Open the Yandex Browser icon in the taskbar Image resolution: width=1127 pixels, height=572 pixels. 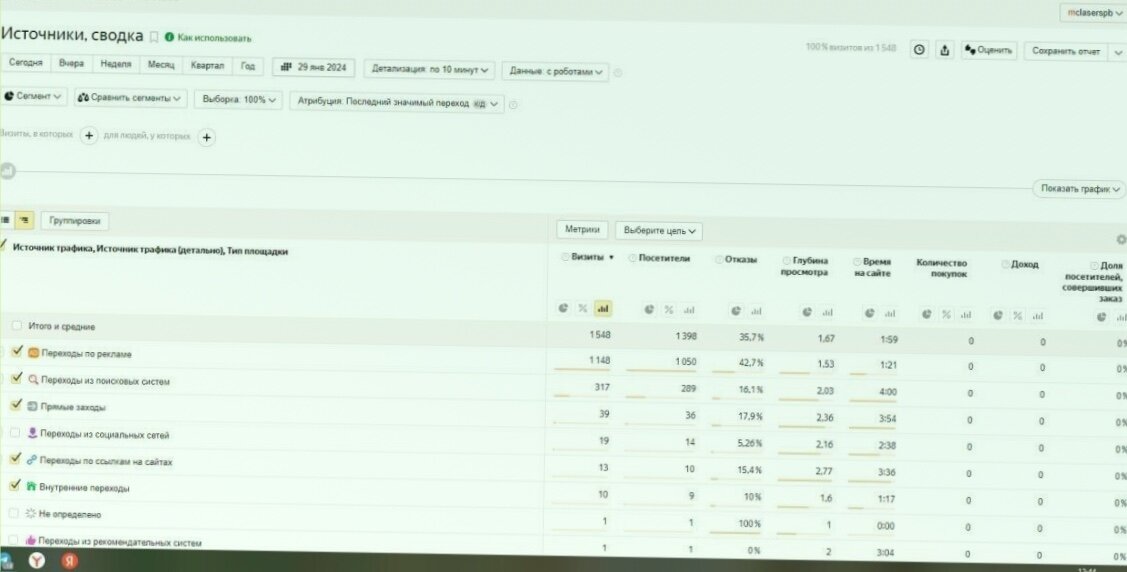[37, 561]
